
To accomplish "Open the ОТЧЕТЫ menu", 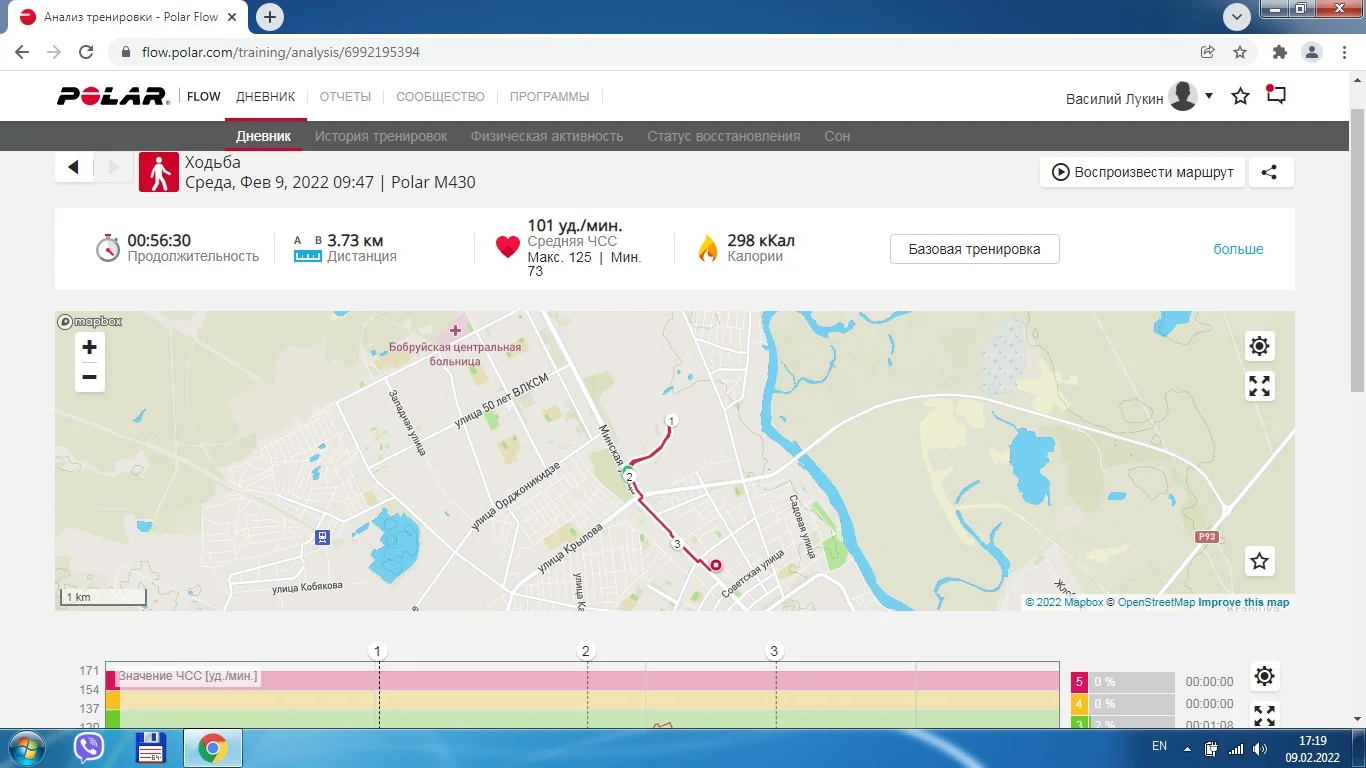I will point(345,97).
